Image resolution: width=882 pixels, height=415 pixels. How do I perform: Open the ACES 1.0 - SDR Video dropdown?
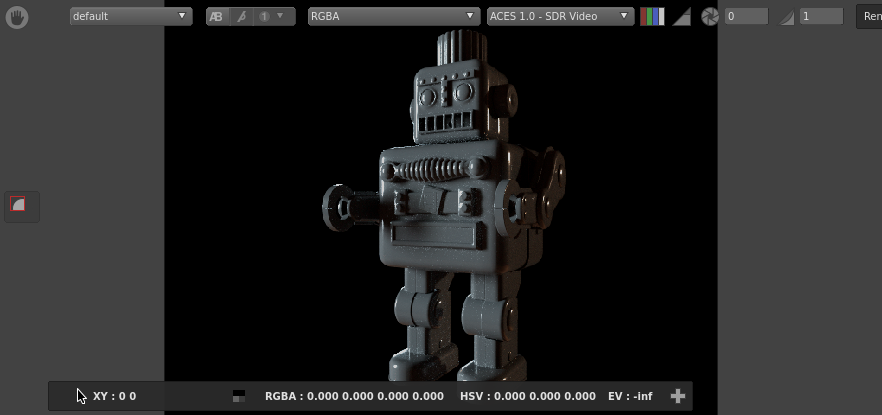[559, 17]
